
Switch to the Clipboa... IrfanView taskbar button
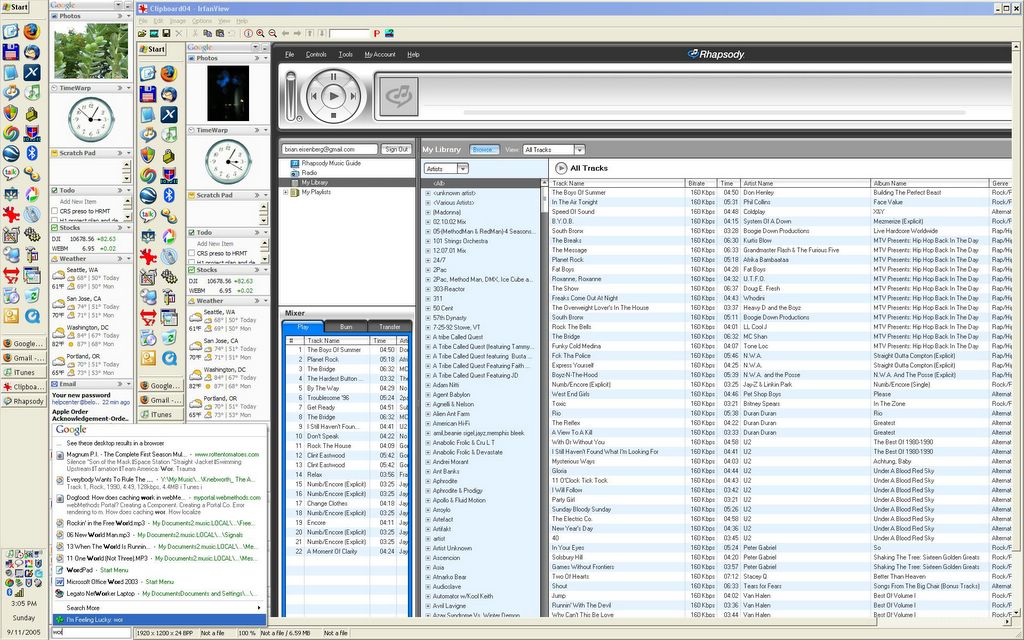click(x=24, y=387)
